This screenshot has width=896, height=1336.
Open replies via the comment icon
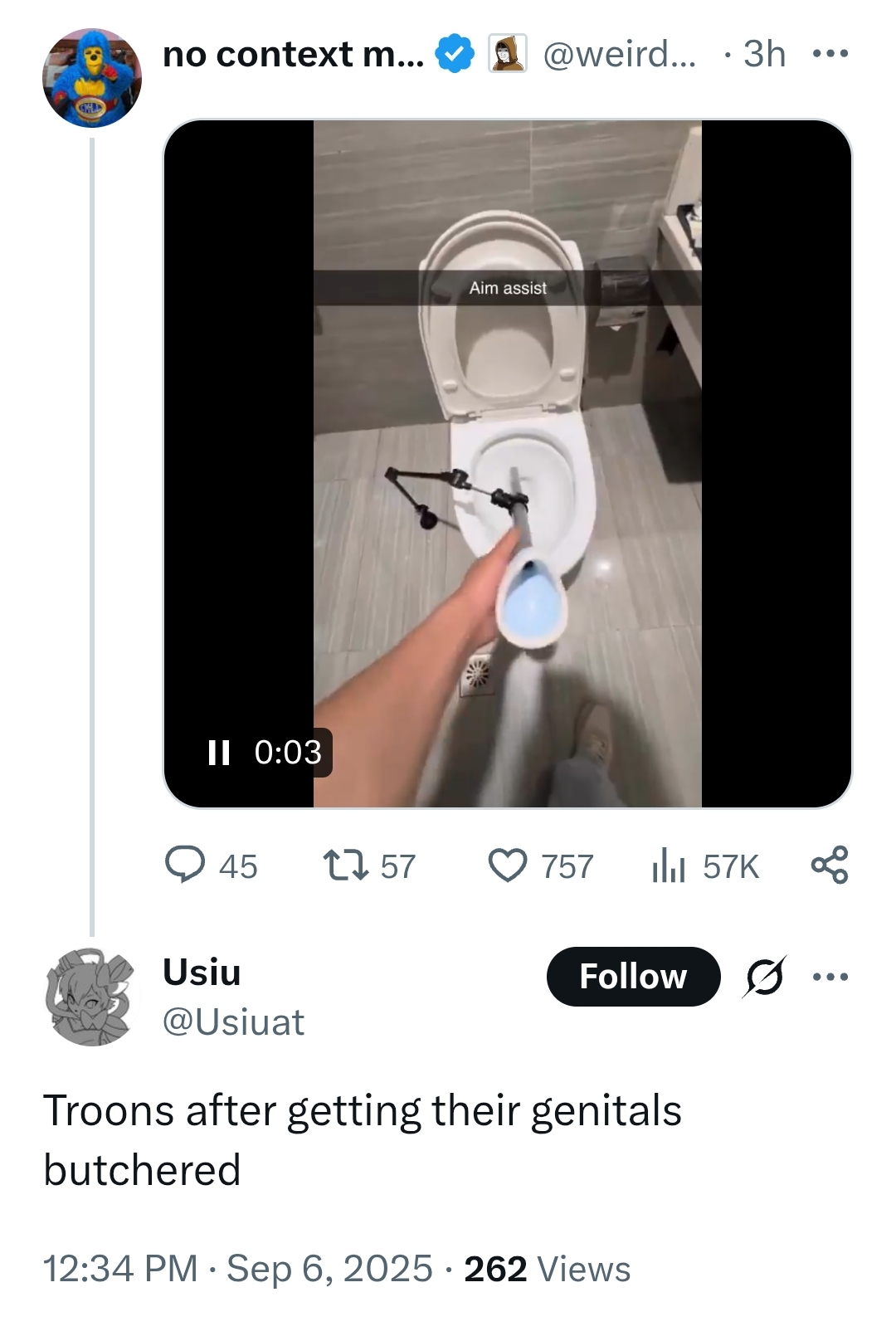click(x=185, y=865)
